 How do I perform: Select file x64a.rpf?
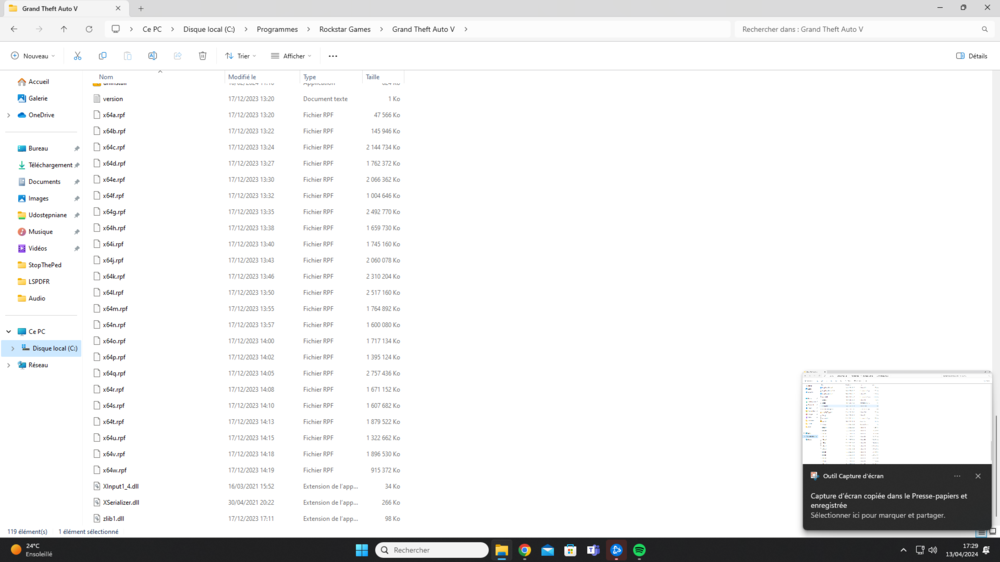click(x=114, y=115)
